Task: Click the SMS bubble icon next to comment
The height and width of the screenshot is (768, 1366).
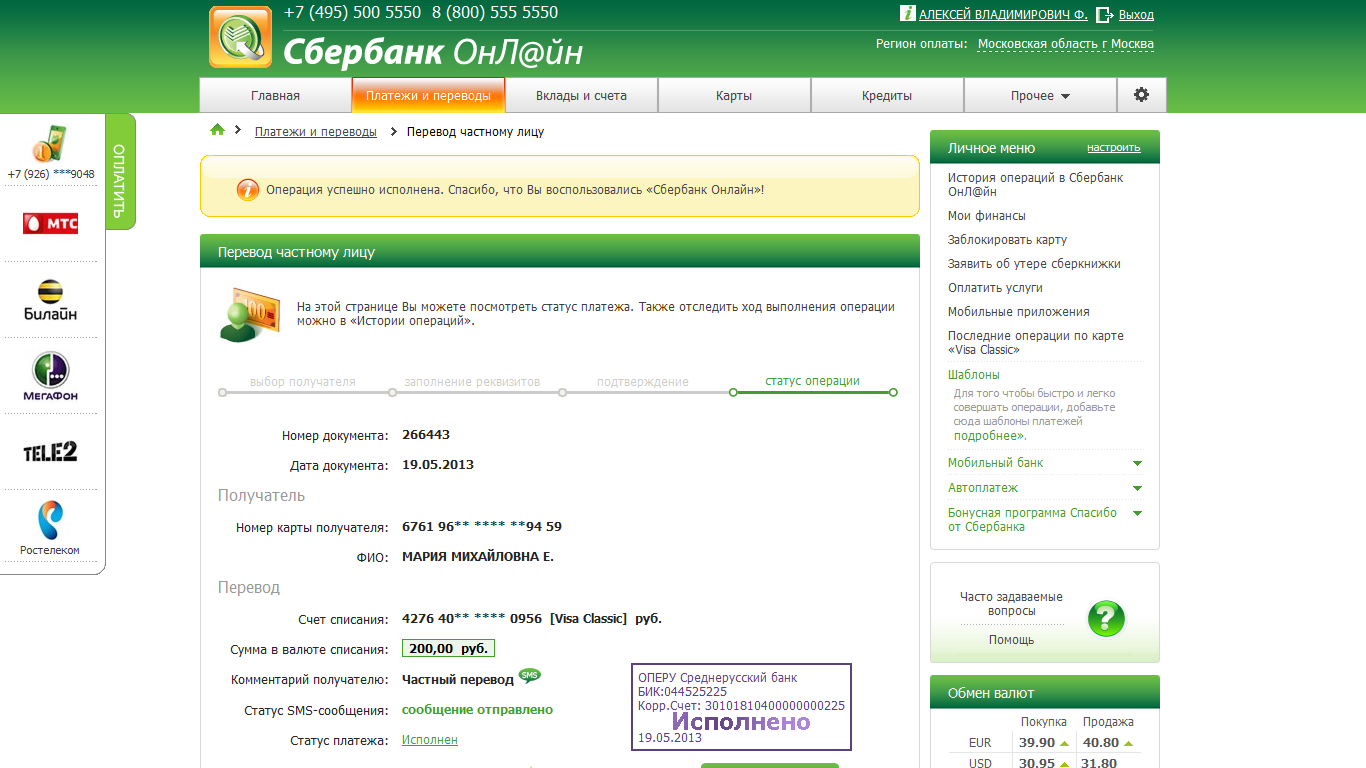Action: click(x=530, y=676)
